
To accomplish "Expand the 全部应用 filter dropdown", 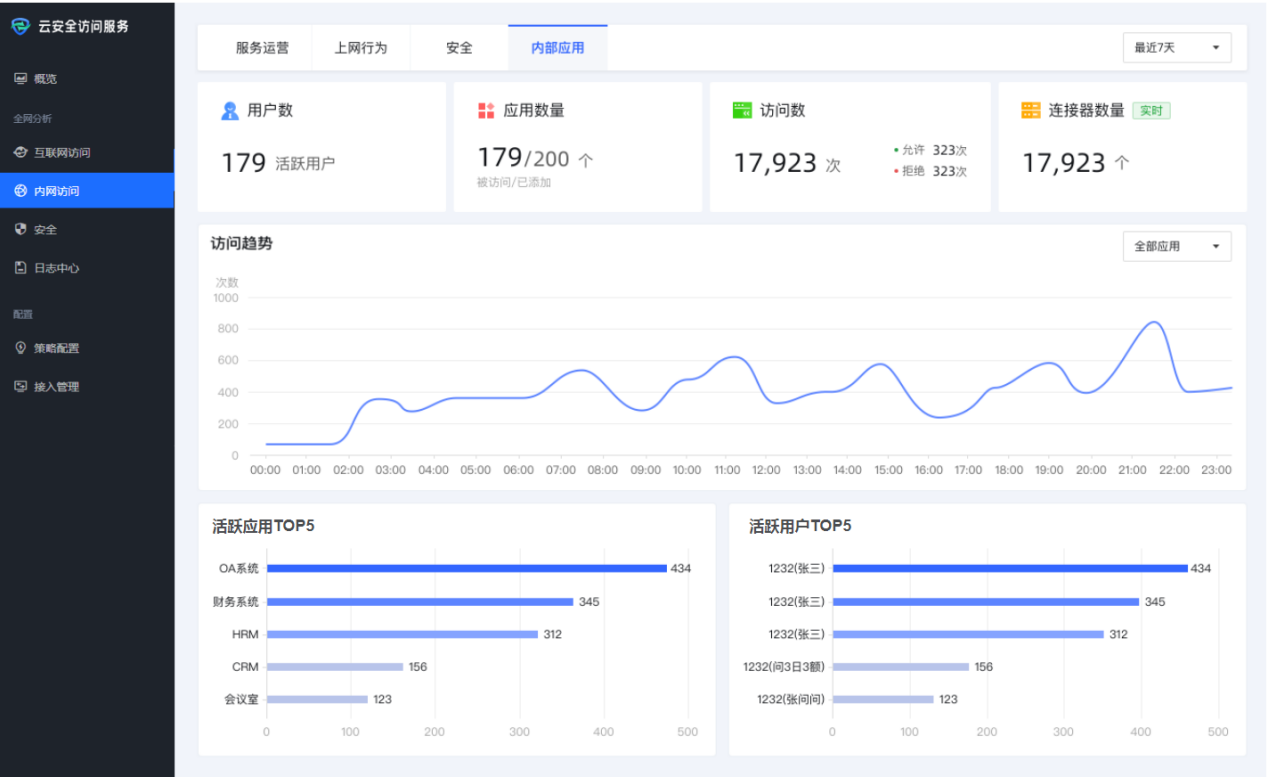I will click(x=1177, y=246).
